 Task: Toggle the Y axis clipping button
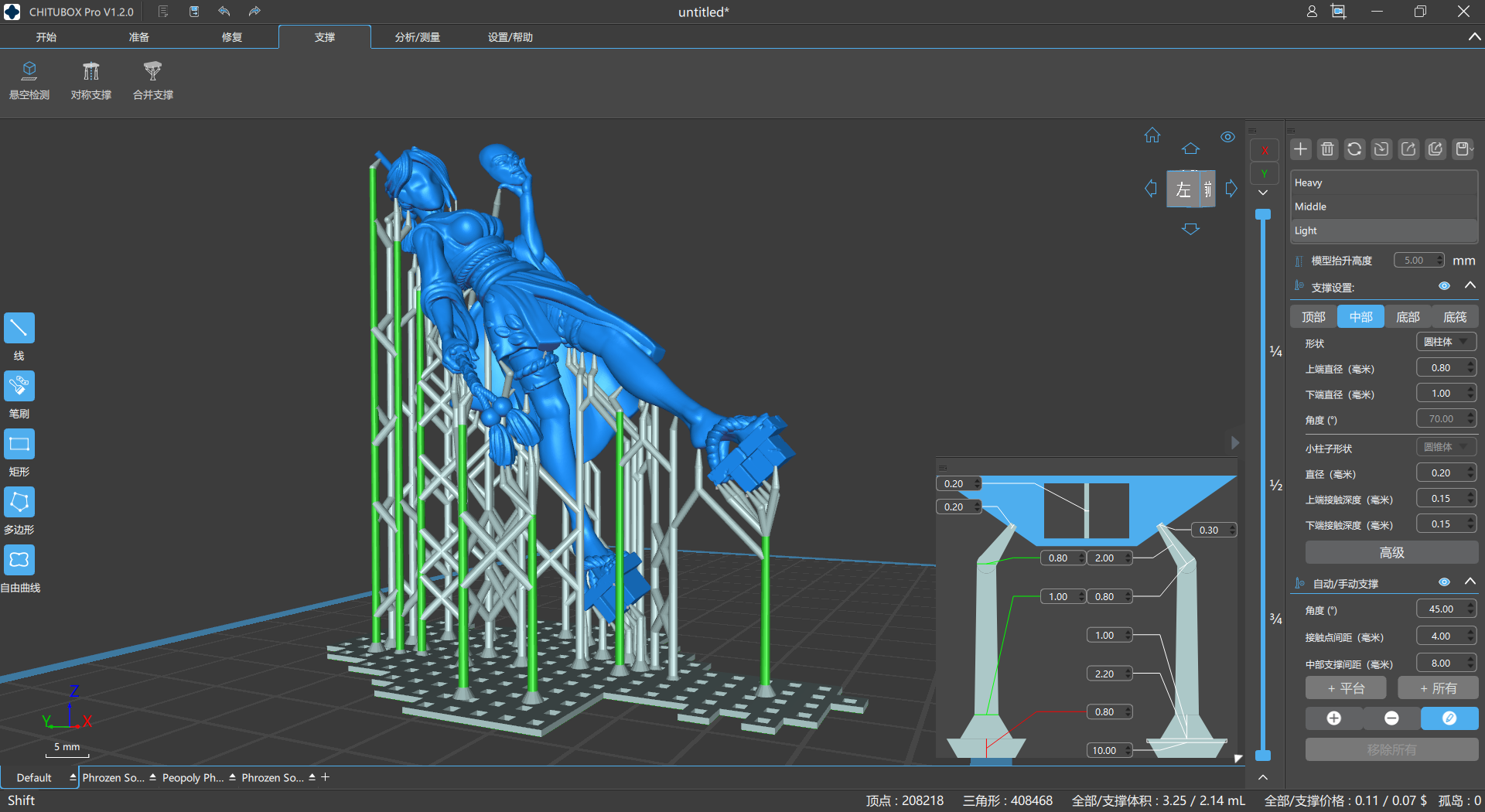pos(1264,174)
